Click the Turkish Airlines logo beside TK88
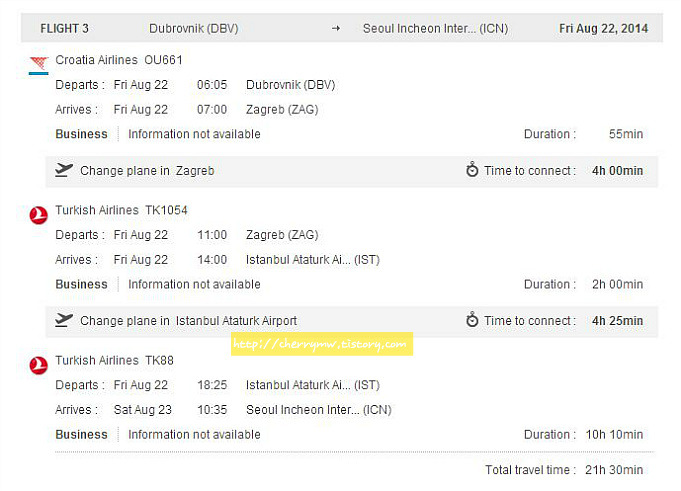The width and height of the screenshot is (681, 491). click(39, 366)
